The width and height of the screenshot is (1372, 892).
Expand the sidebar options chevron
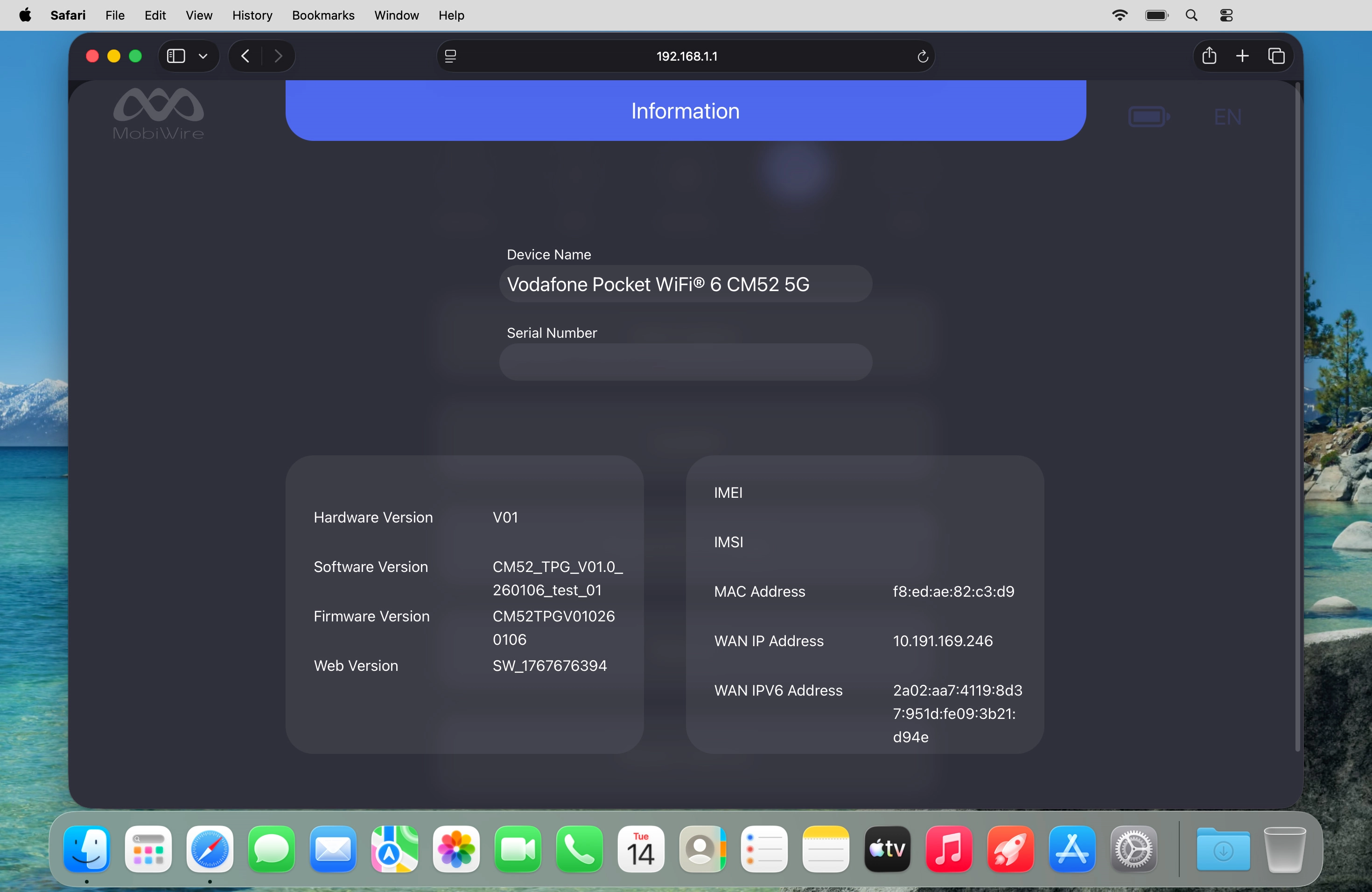(x=203, y=56)
